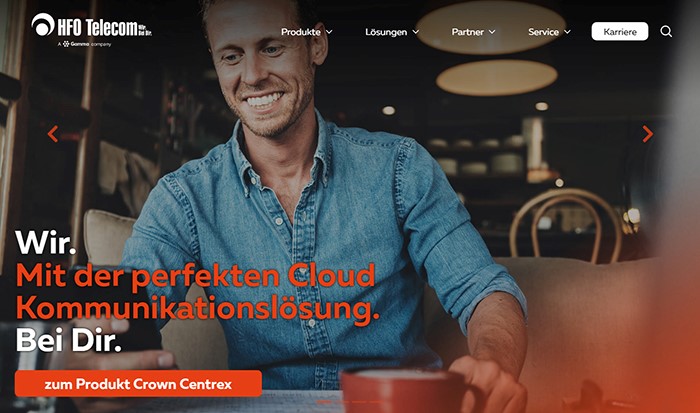Click the Karriere button
Image resolution: width=700 pixels, height=413 pixels.
click(620, 31)
